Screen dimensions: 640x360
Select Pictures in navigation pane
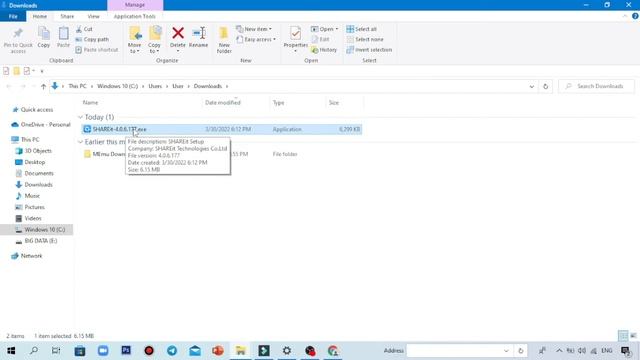30,207
